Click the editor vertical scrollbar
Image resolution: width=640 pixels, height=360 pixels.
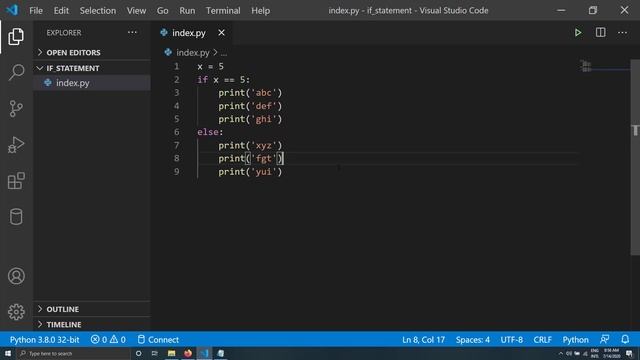pyautogui.click(x=635, y=157)
